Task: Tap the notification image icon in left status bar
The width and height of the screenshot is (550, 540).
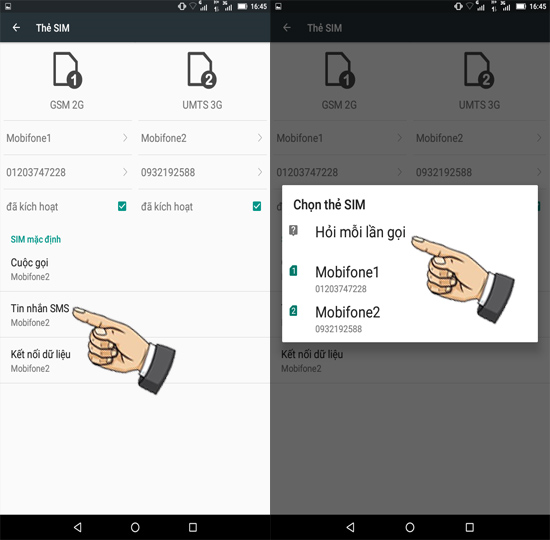Action: pos(8,6)
